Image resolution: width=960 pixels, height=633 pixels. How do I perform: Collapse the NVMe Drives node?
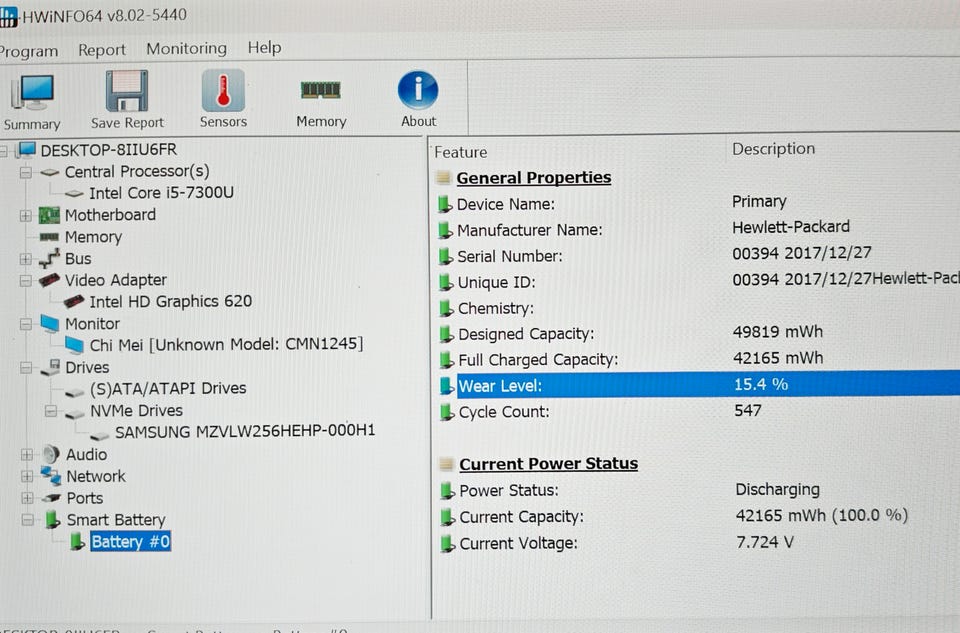tap(51, 411)
